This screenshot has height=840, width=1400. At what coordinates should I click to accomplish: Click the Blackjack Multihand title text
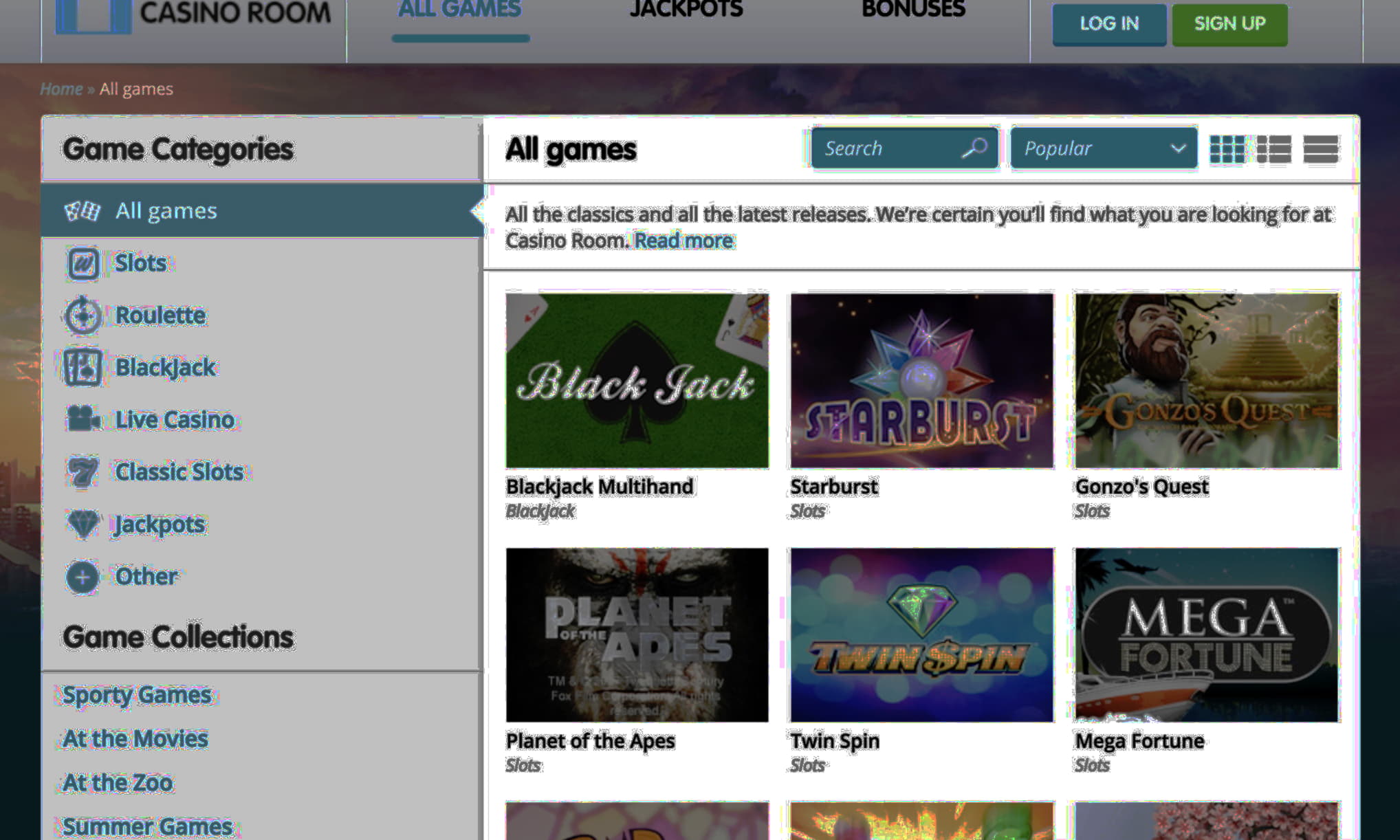click(600, 487)
